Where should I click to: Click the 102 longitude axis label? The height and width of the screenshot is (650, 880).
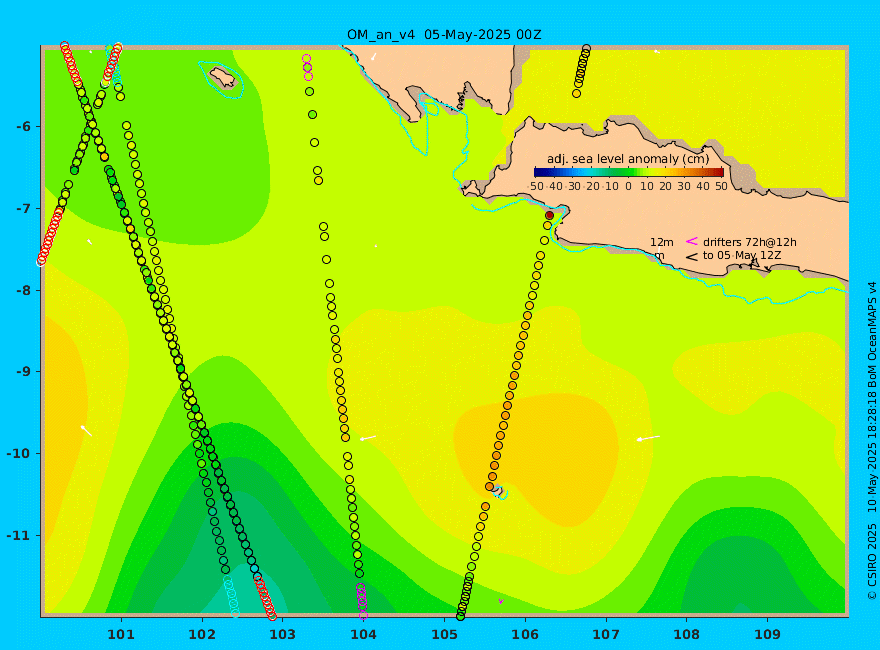(x=201, y=635)
